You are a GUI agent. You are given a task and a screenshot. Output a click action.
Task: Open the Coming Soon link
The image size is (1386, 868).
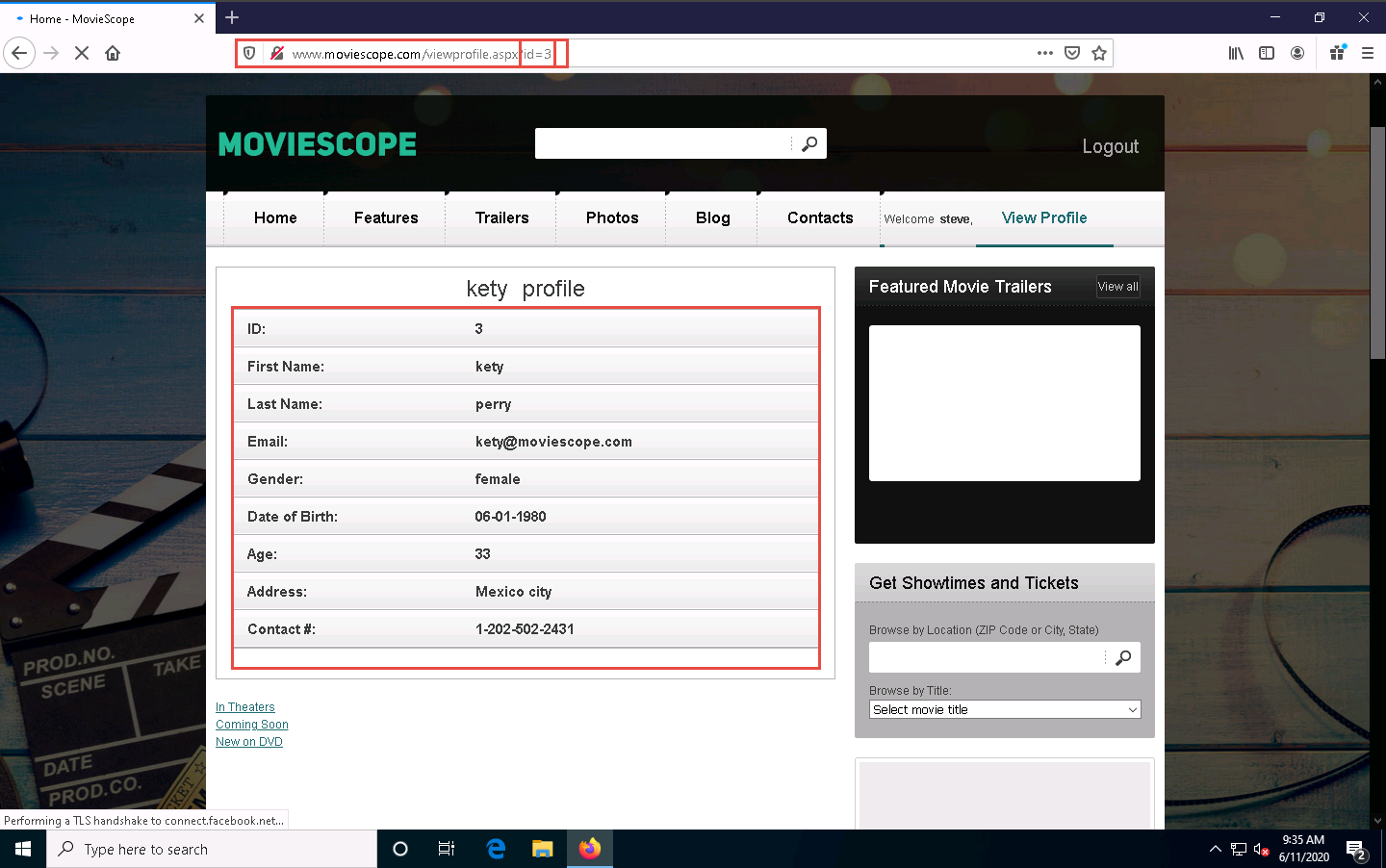point(252,725)
